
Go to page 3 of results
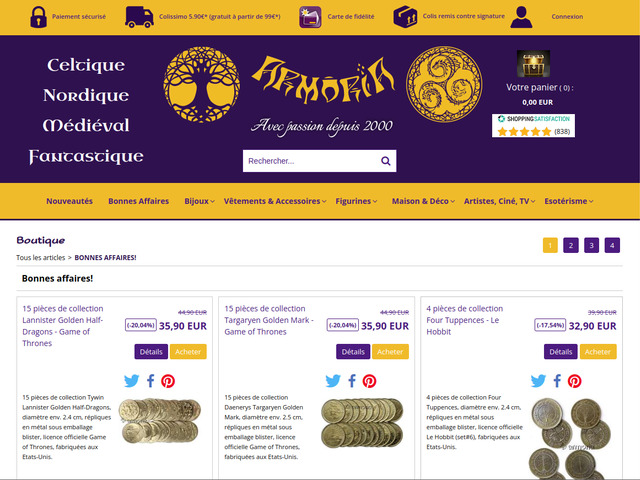click(591, 245)
